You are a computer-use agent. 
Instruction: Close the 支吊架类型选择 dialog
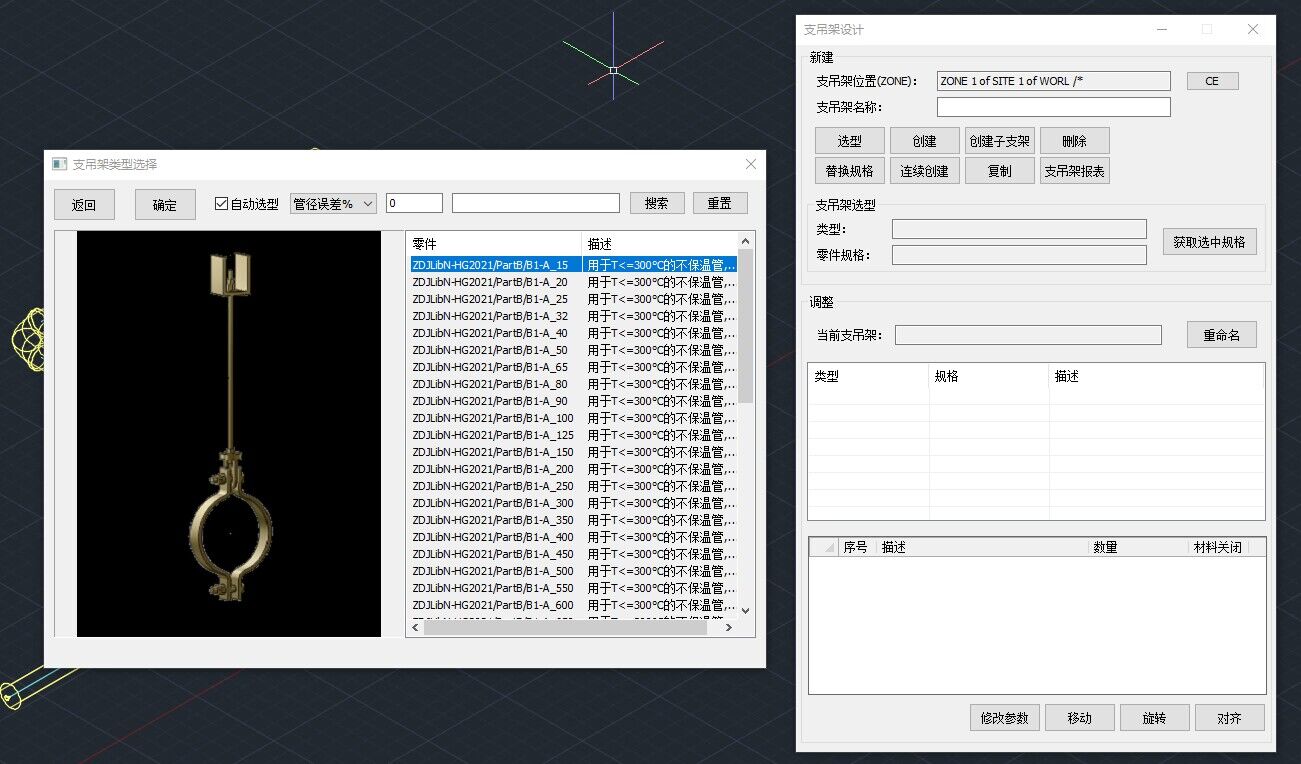tap(751, 164)
